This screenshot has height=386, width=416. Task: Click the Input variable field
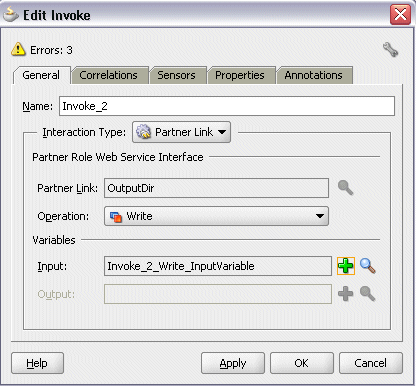click(218, 266)
